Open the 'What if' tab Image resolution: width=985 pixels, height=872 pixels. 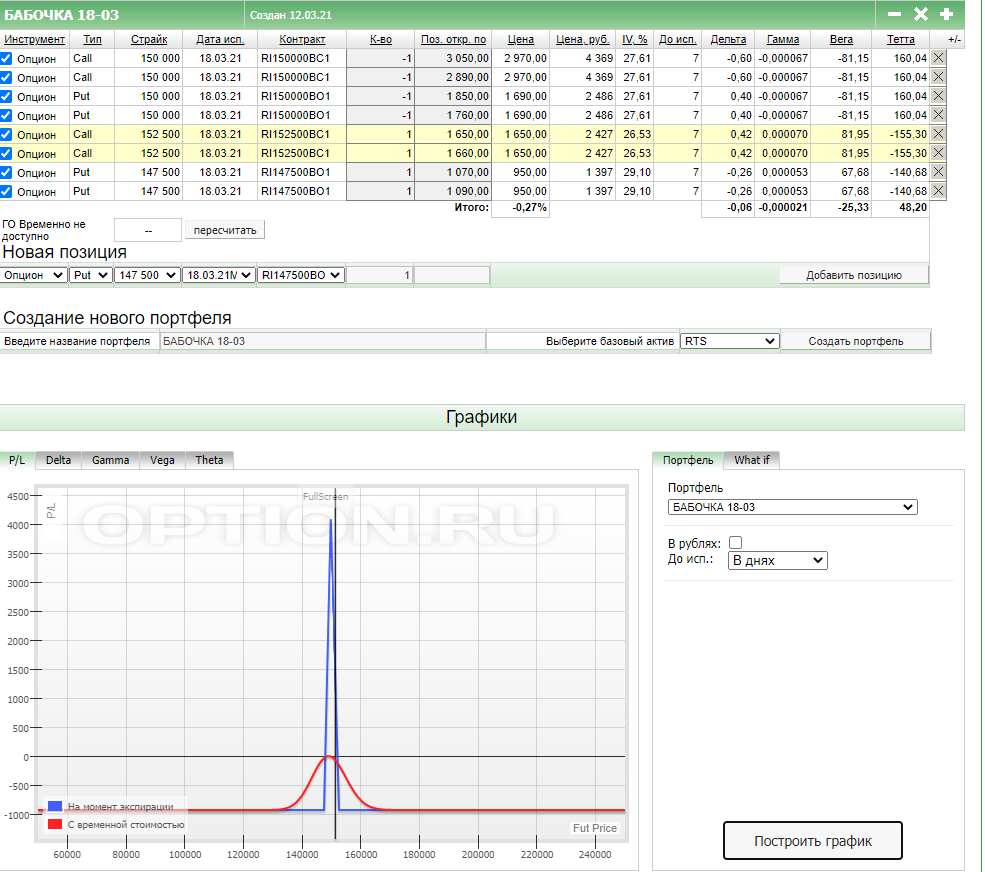click(x=752, y=460)
